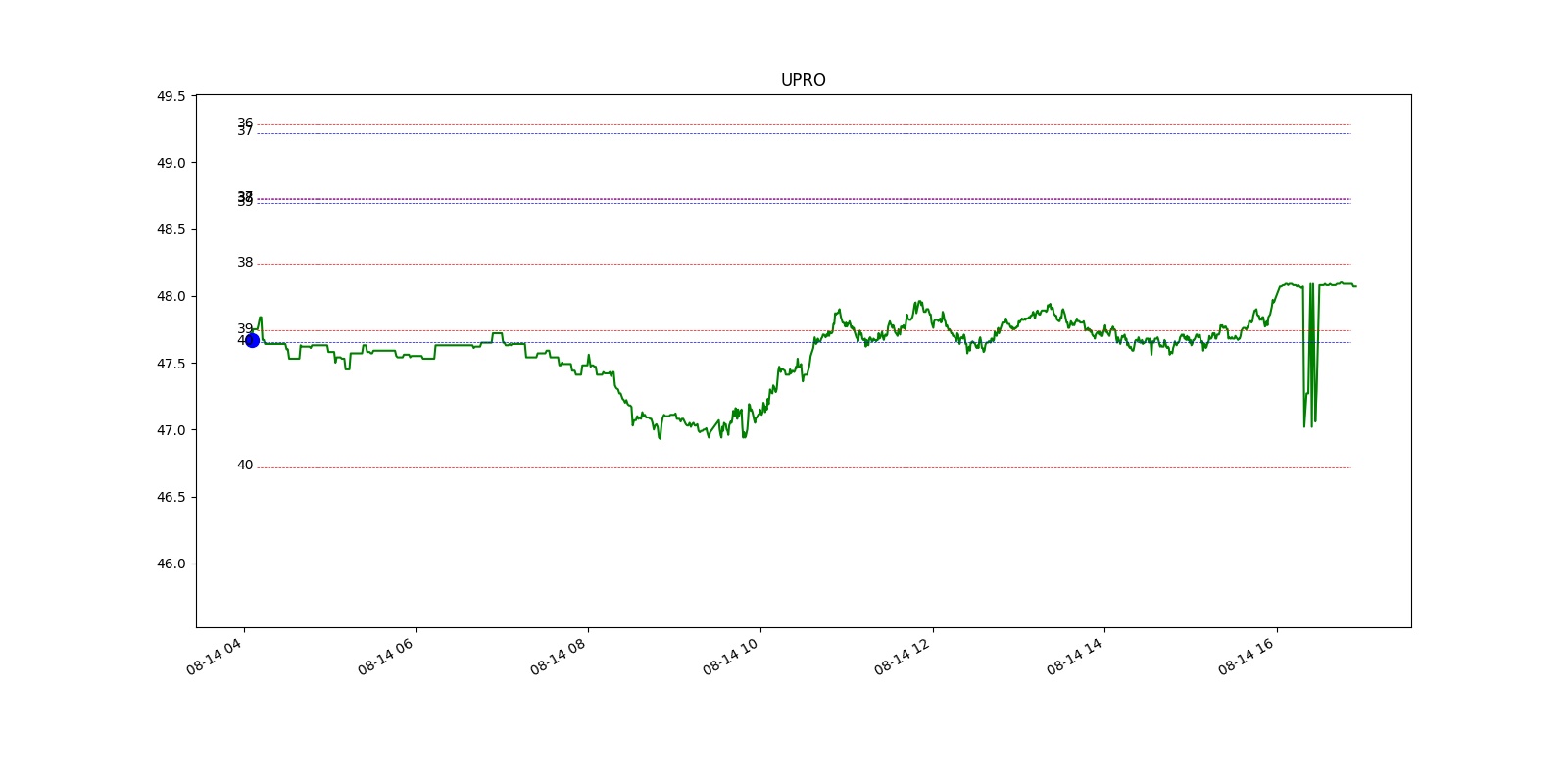Click the 08-14 12 x-axis label
Image resolution: width=1568 pixels, height=784 pixels.
pos(903,657)
